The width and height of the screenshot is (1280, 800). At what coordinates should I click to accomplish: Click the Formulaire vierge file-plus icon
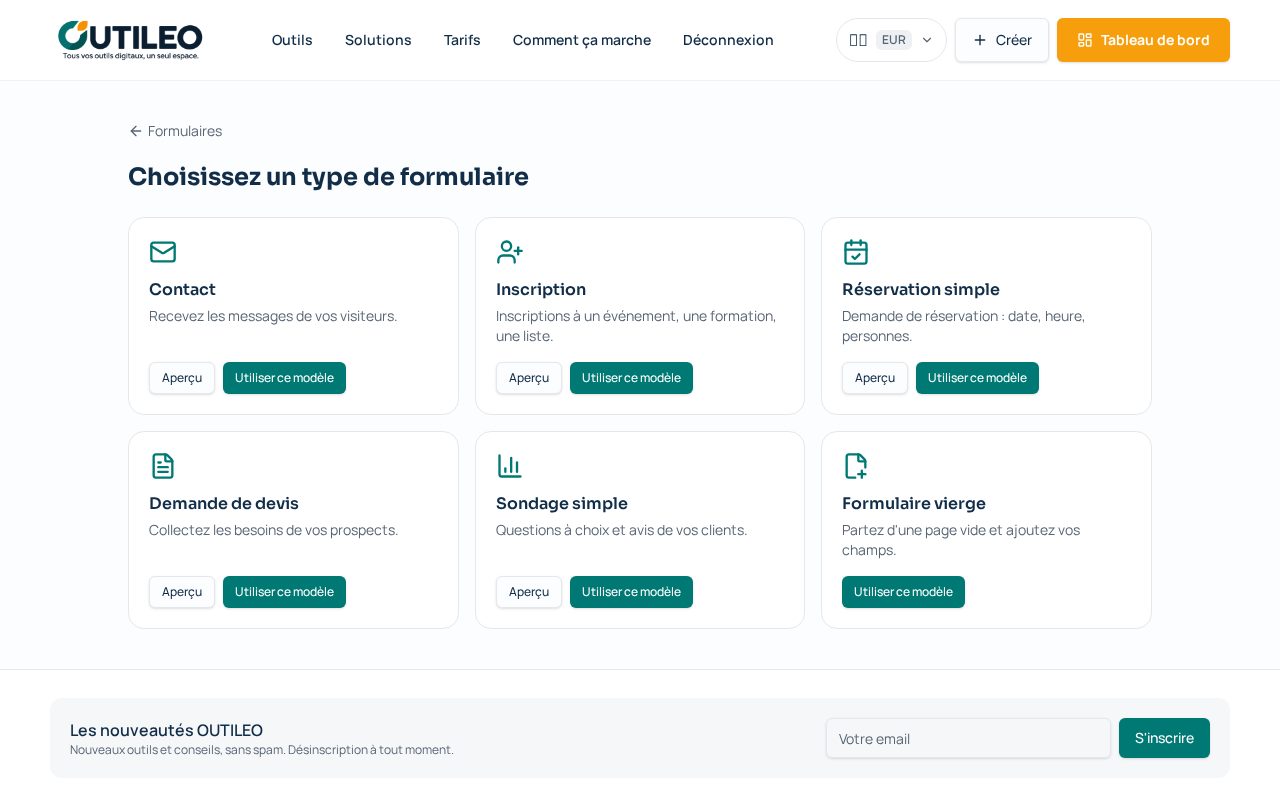click(x=856, y=466)
